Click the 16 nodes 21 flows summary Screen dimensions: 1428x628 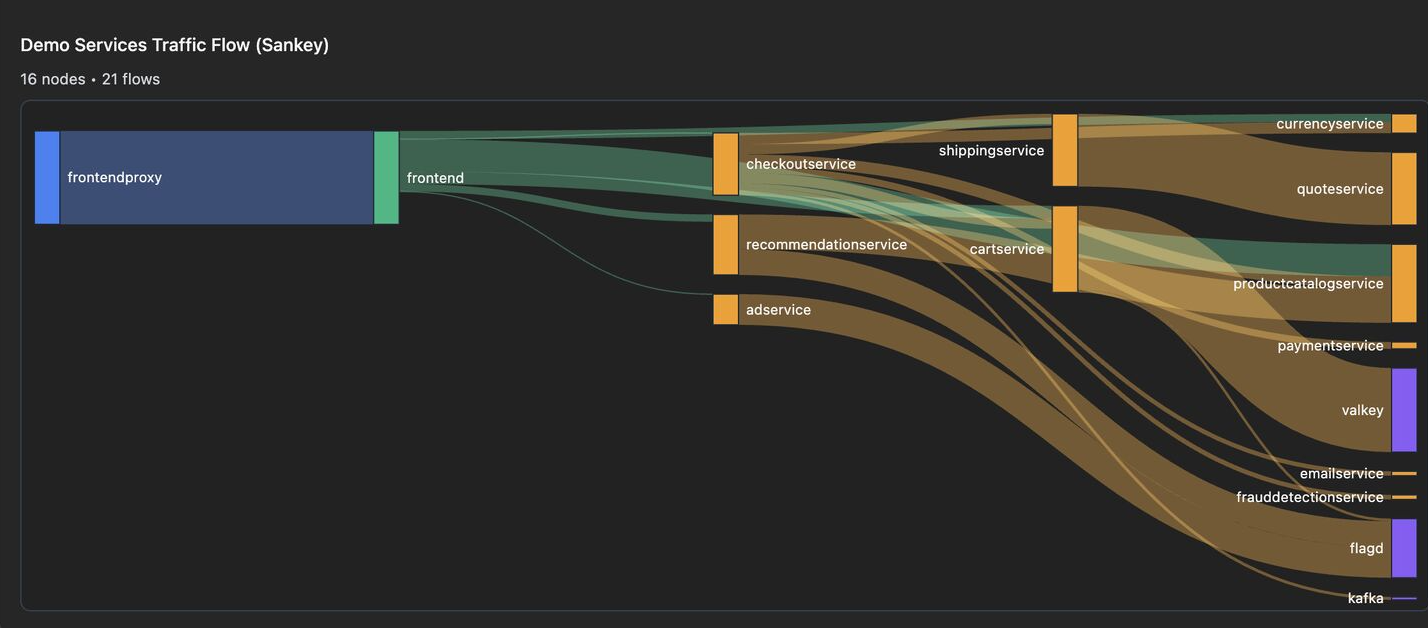90,78
